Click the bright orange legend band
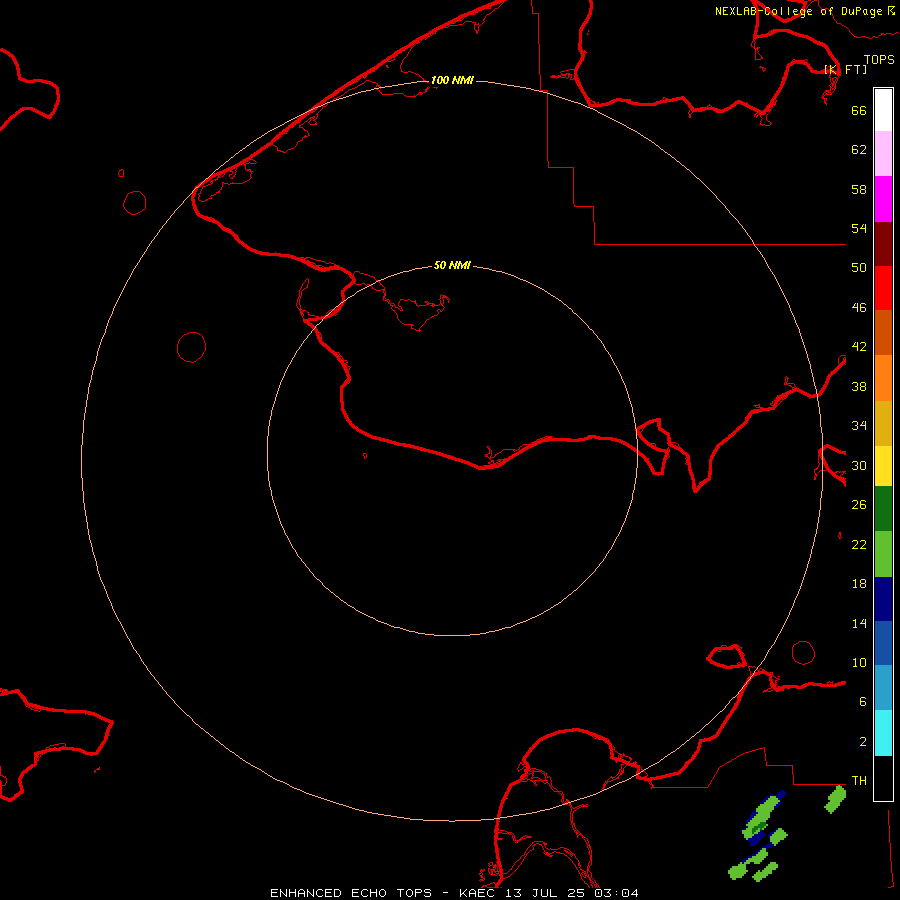900x900 pixels. 883,378
